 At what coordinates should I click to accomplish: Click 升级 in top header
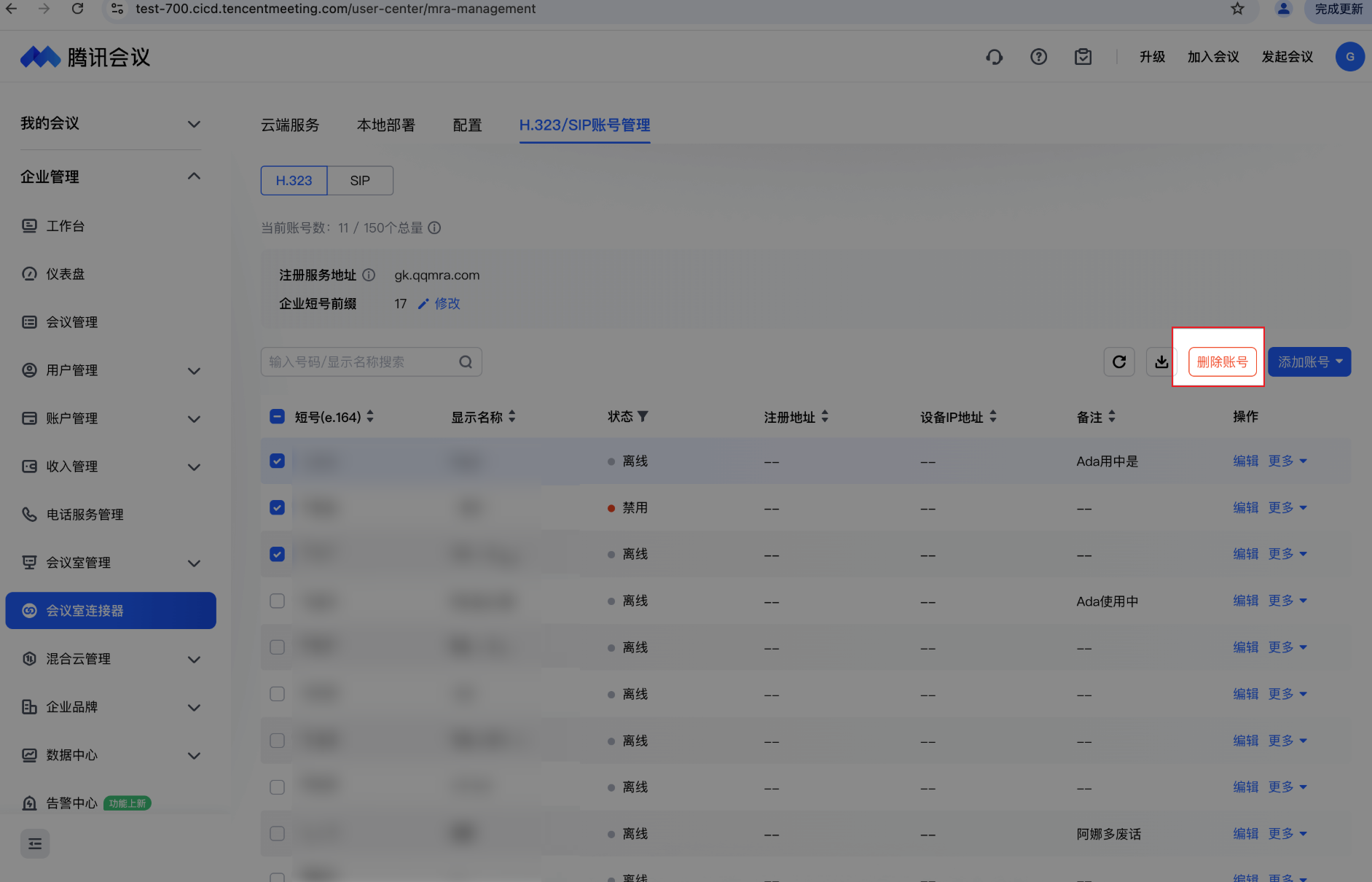click(1152, 57)
